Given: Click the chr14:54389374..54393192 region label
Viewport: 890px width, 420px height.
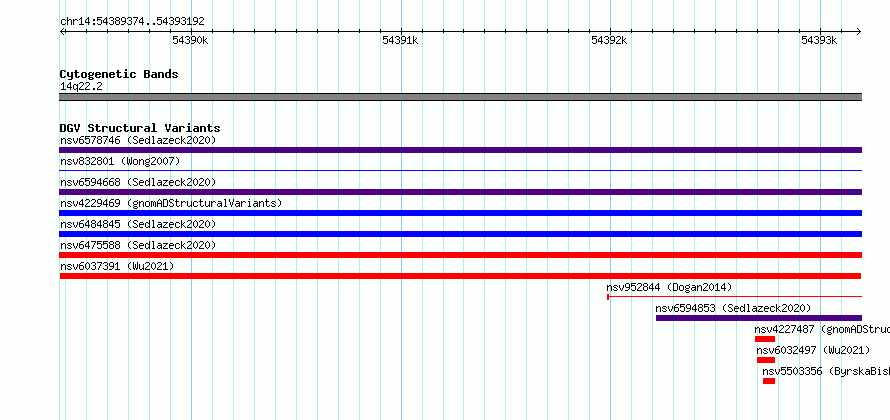Looking at the screenshot, I should coord(132,22).
